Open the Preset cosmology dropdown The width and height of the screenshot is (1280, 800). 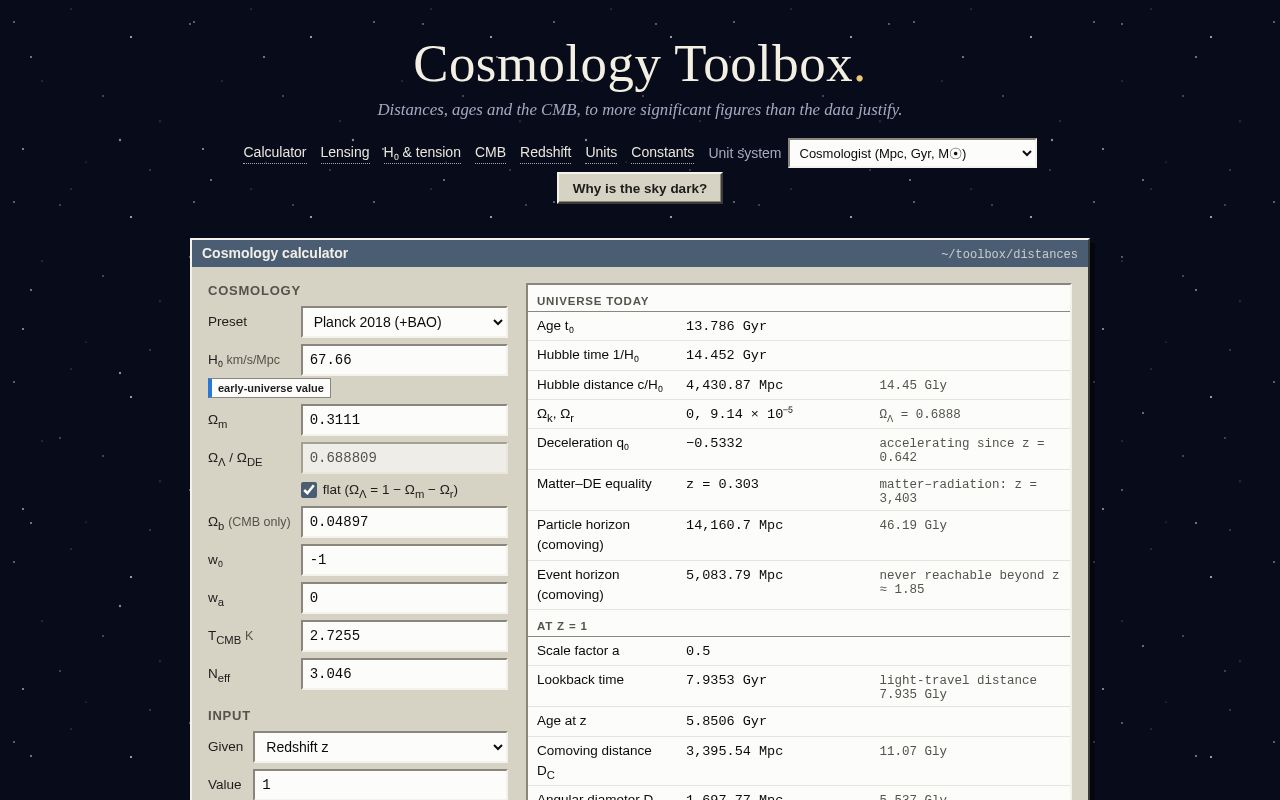404,322
